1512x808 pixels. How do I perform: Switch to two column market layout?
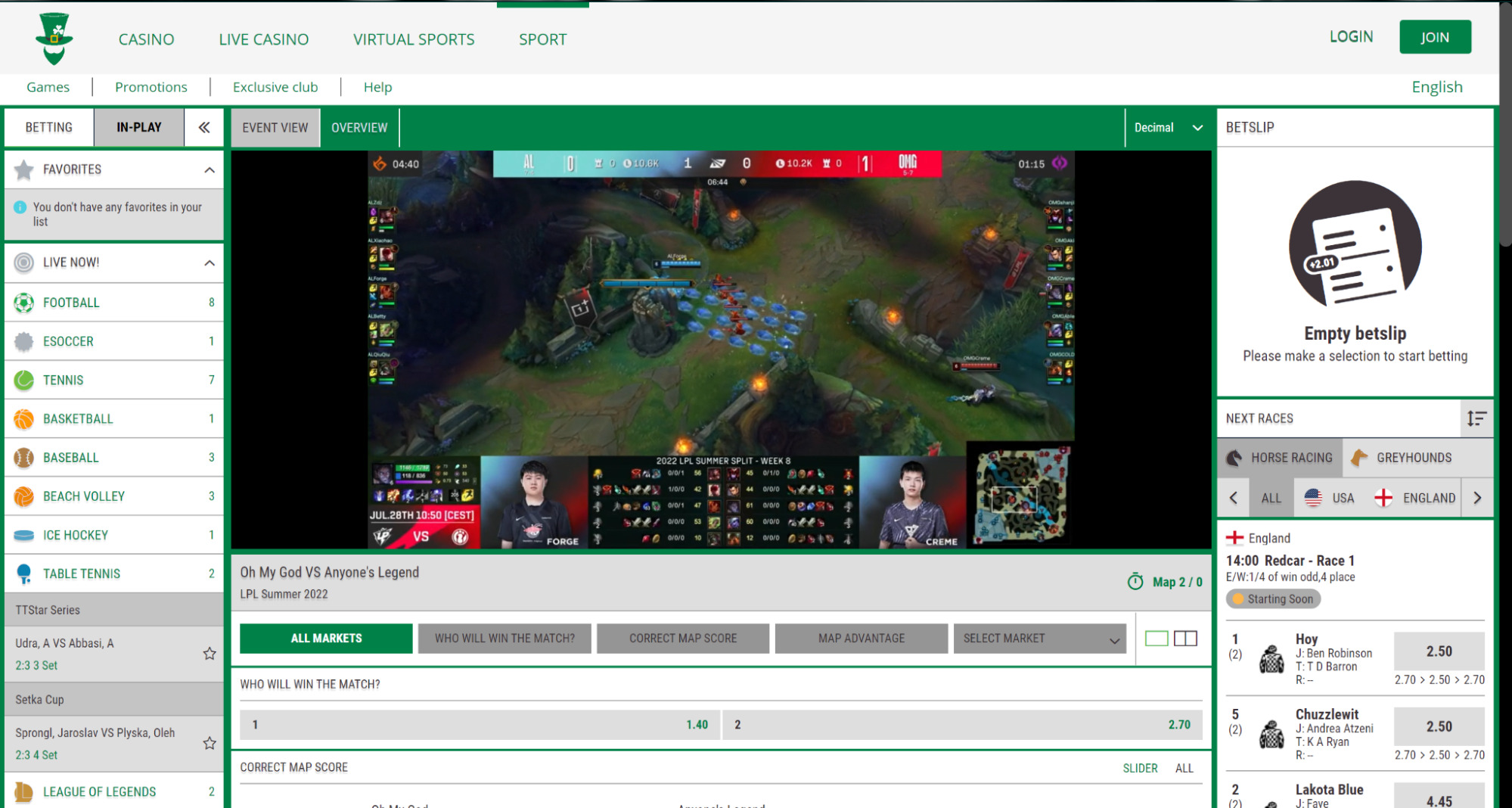(x=1185, y=639)
